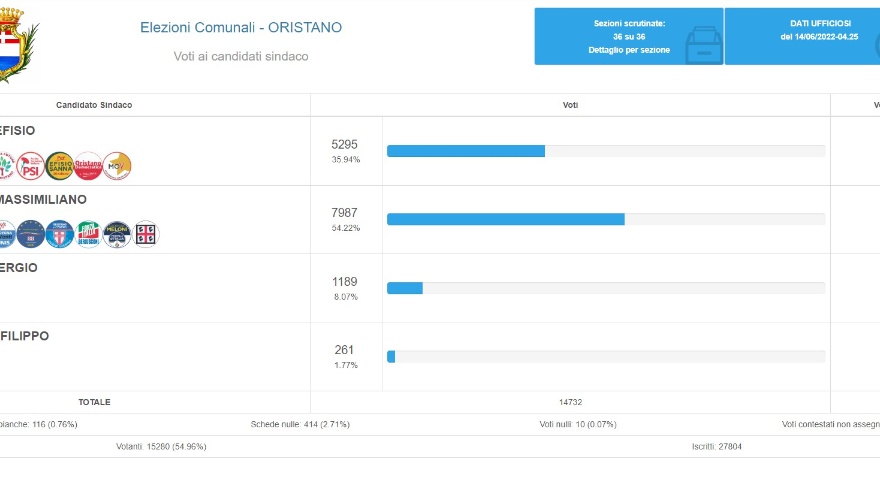
Task: Click the dark blue EU-stars party logo
Action: [31, 234]
